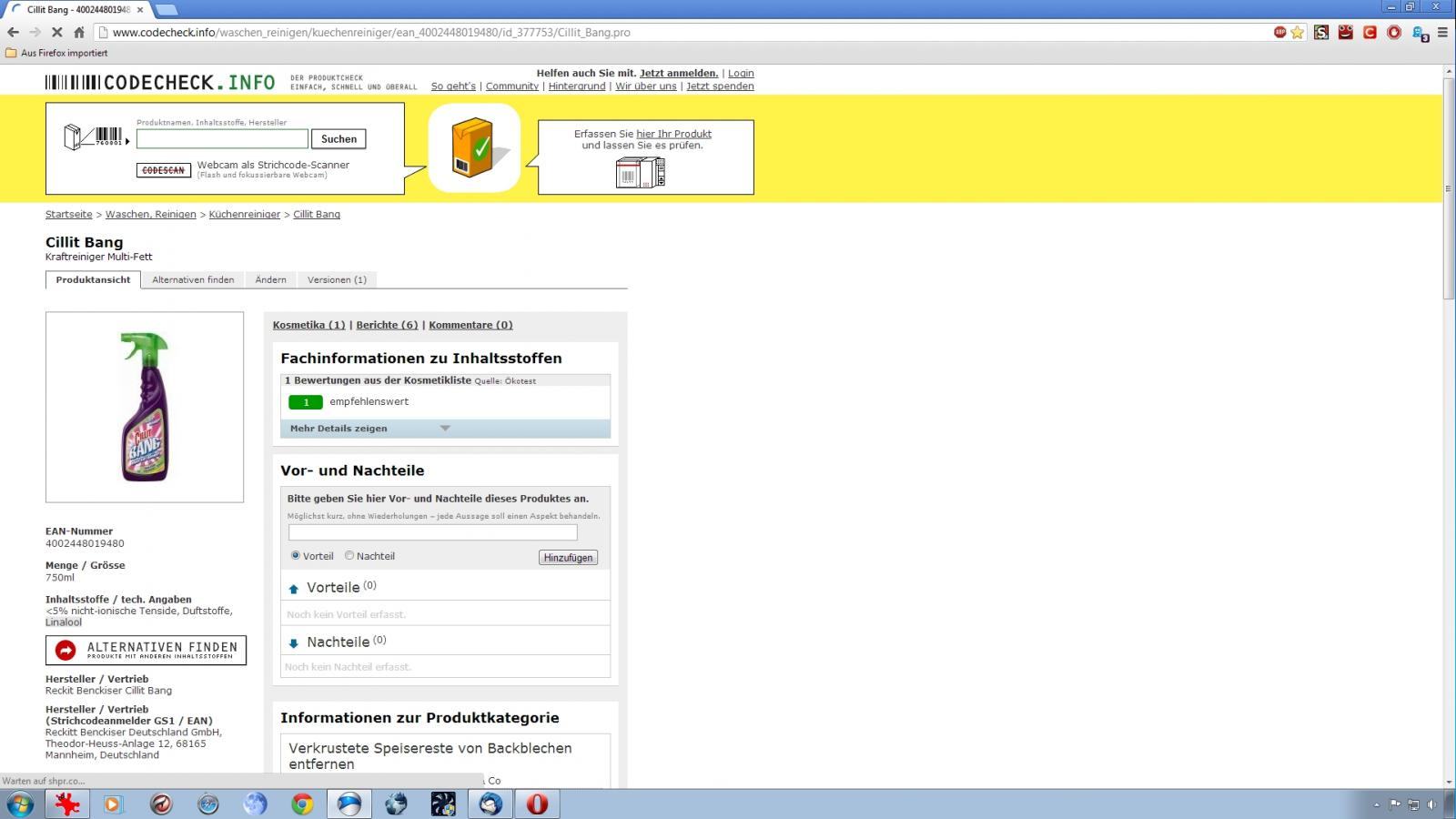The height and width of the screenshot is (819, 1456).
Task: Expand the Nachteile section arrow
Action: (x=293, y=643)
